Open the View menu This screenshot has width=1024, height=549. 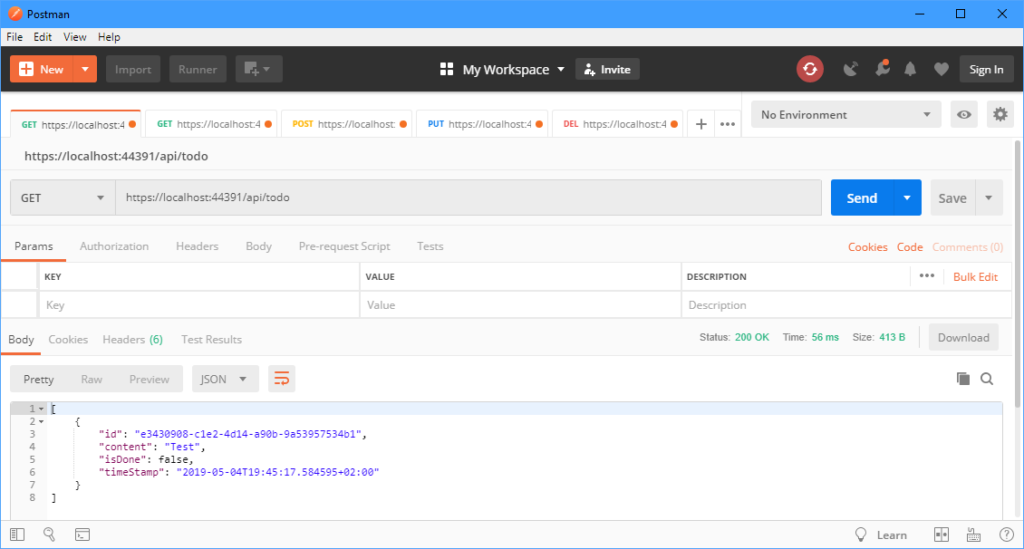pos(75,37)
